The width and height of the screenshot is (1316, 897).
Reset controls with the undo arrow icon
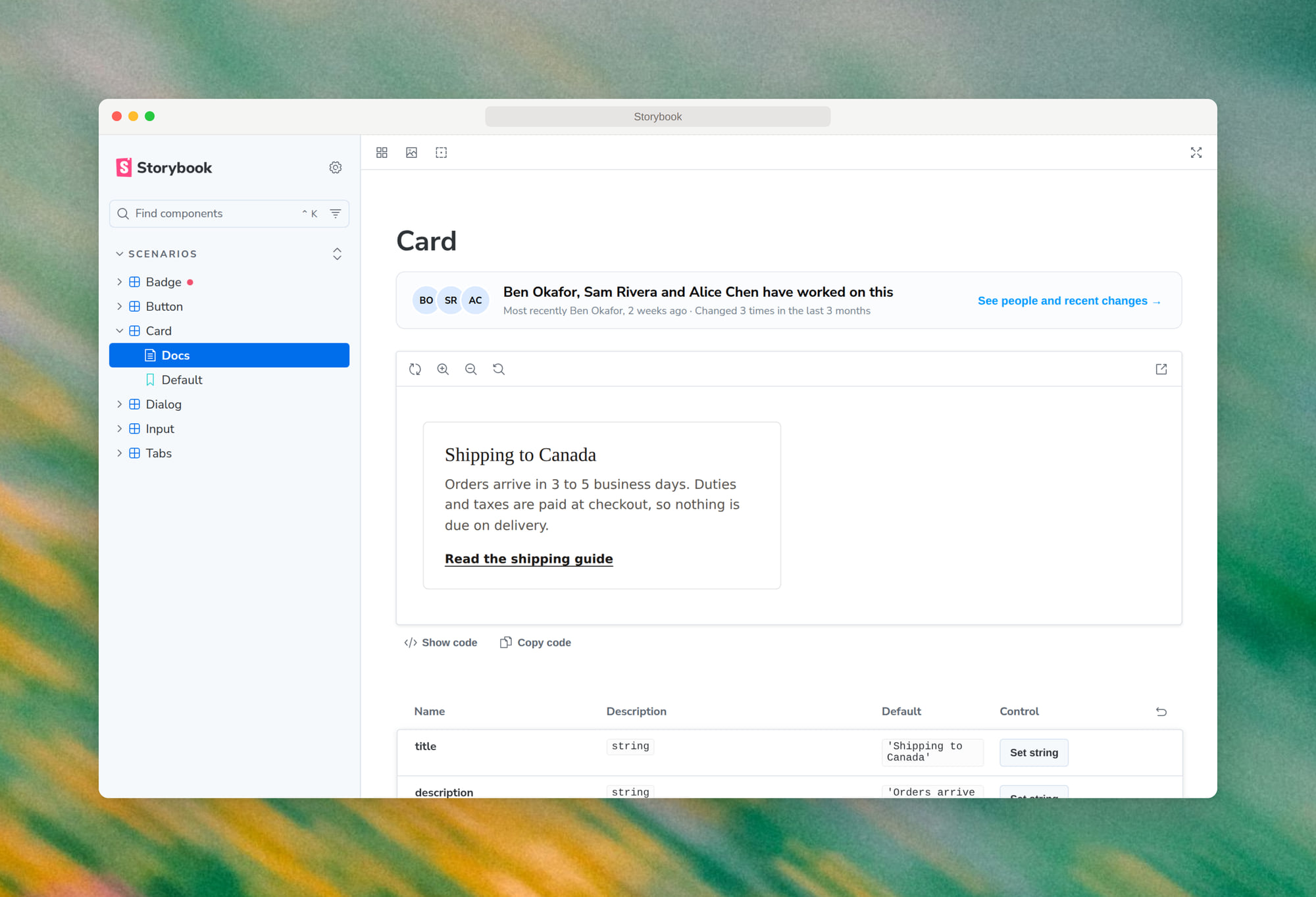(x=1161, y=711)
